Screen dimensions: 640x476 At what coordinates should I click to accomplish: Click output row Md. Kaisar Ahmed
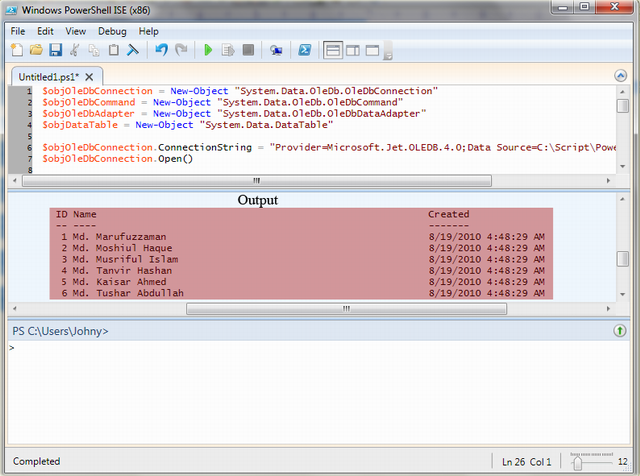click(x=301, y=282)
